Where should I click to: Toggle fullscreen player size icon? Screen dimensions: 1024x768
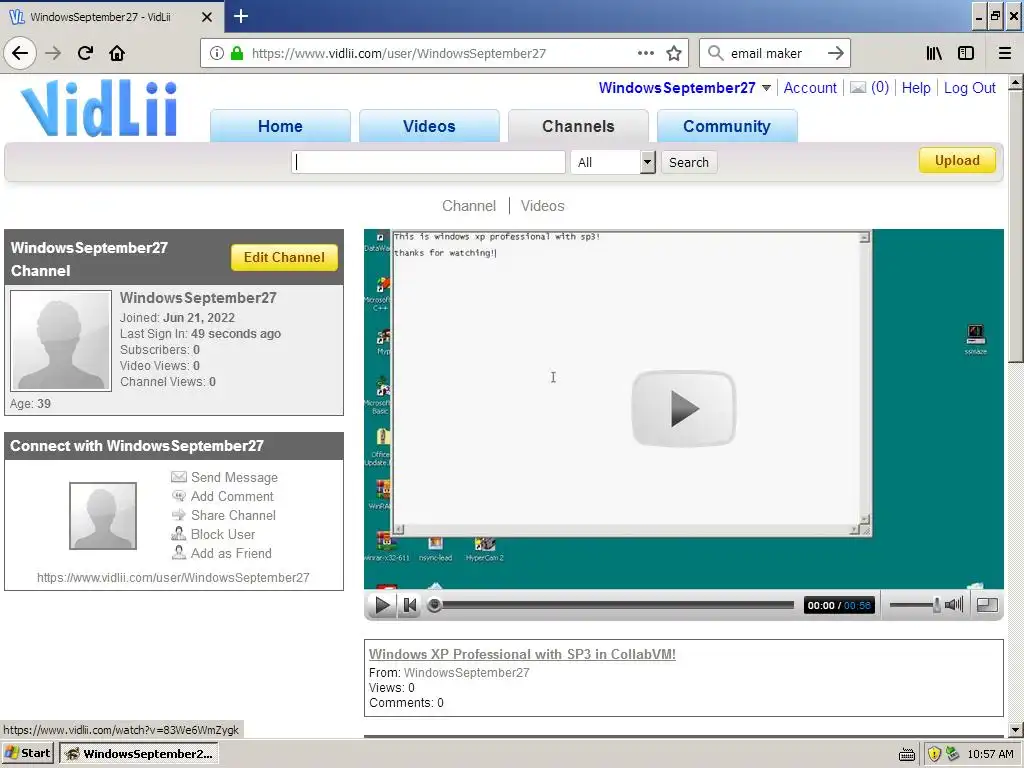click(x=987, y=605)
